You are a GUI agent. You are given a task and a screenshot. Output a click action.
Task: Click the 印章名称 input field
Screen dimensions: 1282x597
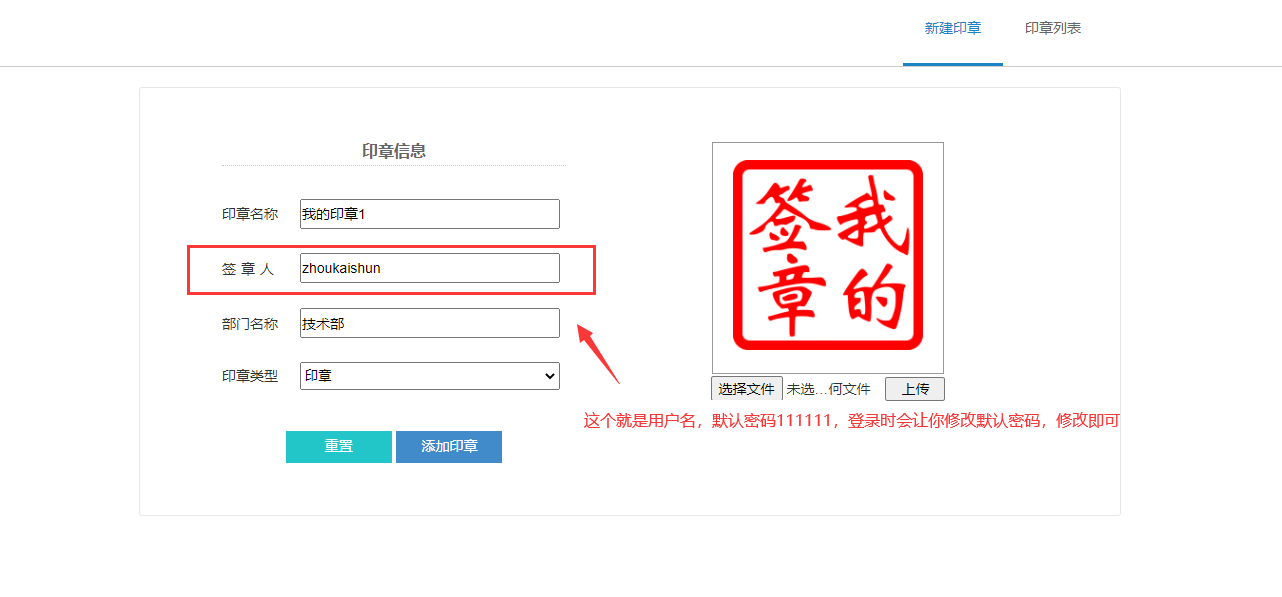(x=430, y=214)
